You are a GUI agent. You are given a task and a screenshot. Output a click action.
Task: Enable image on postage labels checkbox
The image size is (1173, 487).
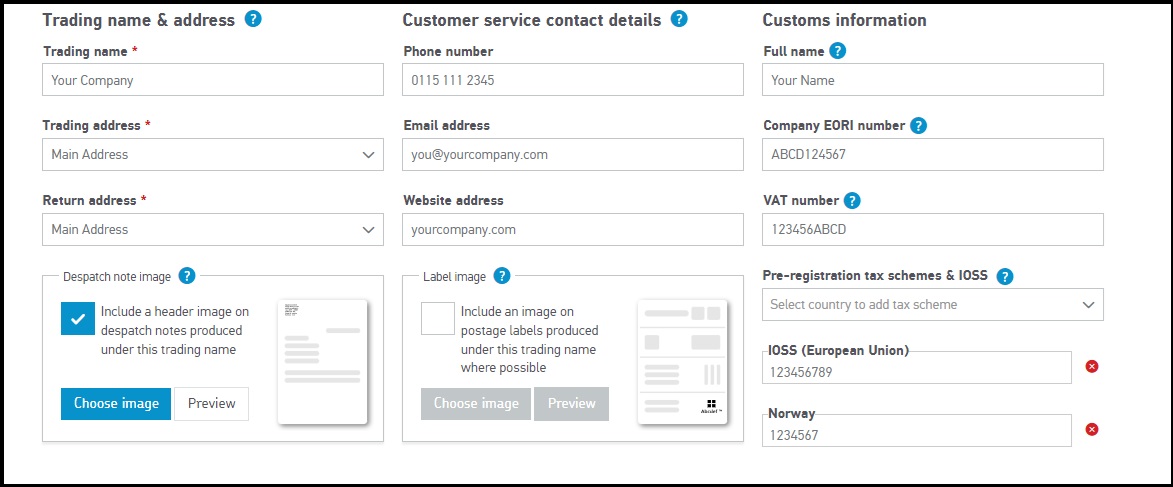[x=437, y=319]
